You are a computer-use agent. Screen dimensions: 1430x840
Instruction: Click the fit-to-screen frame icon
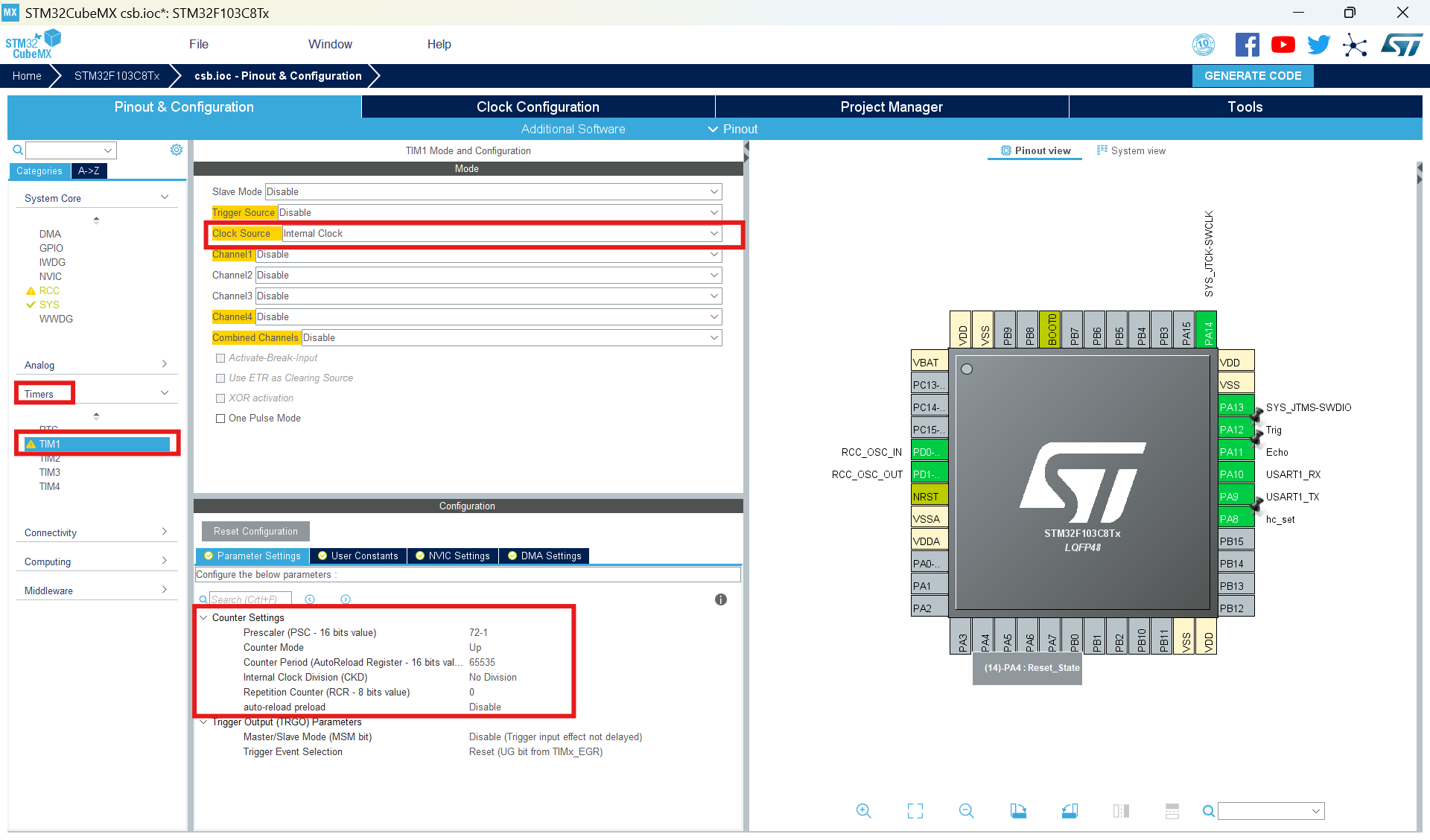pos(915,811)
